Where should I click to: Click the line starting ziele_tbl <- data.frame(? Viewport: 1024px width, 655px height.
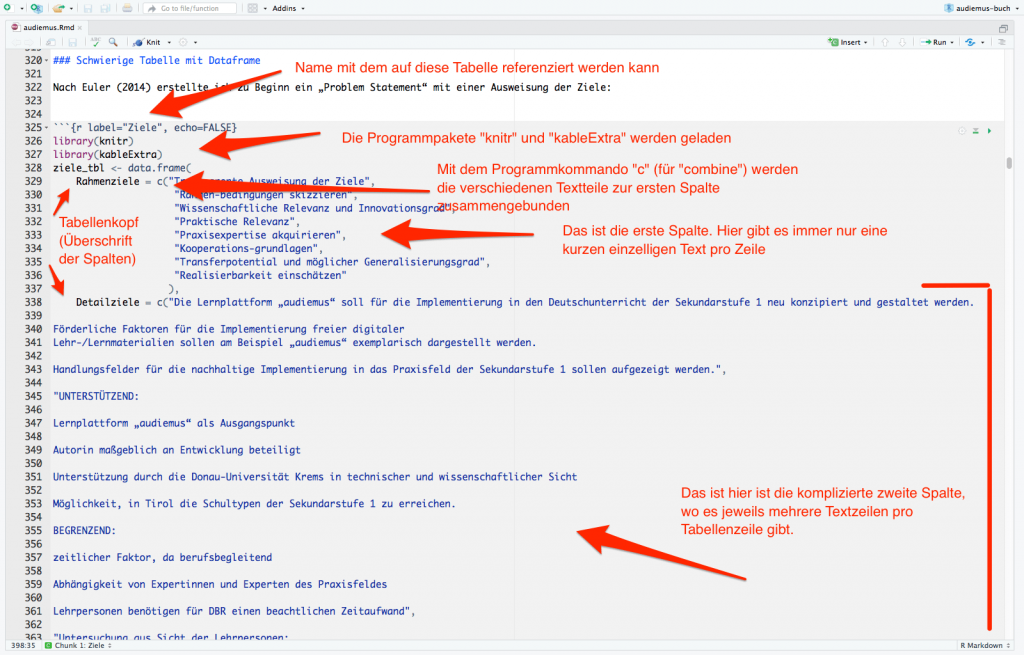122,168
